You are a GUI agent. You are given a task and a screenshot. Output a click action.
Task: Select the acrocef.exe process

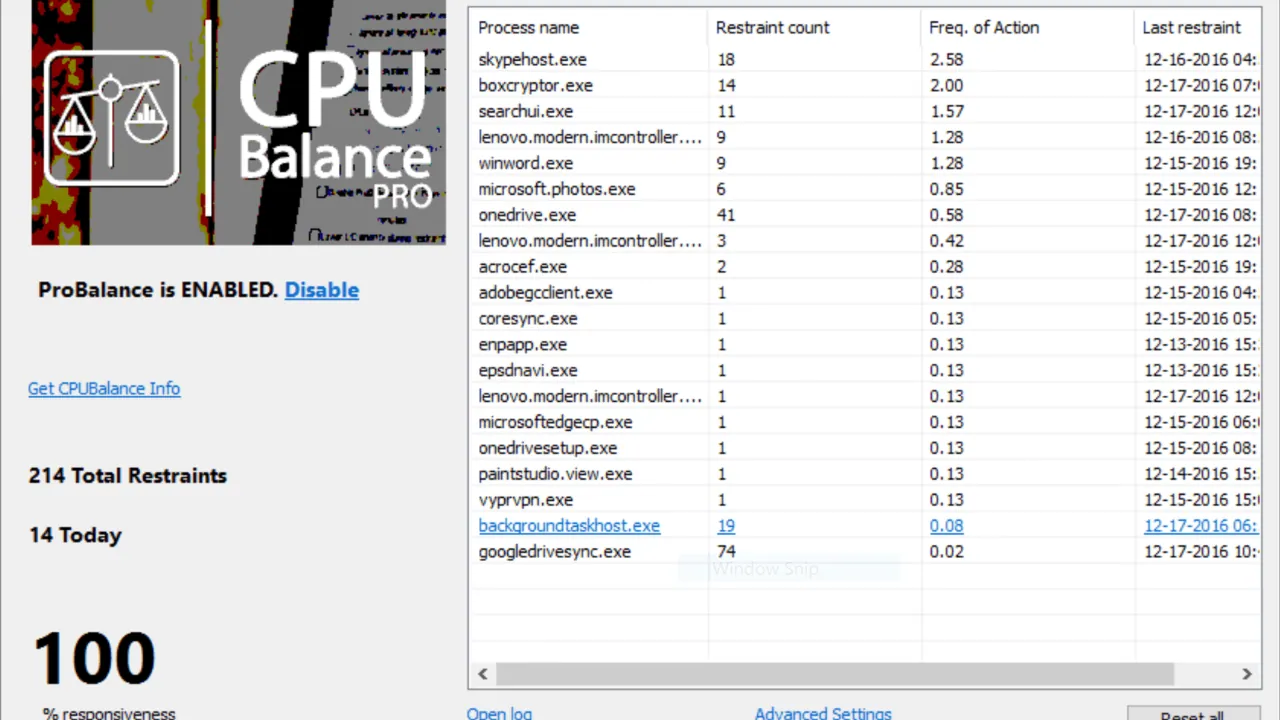click(522, 268)
